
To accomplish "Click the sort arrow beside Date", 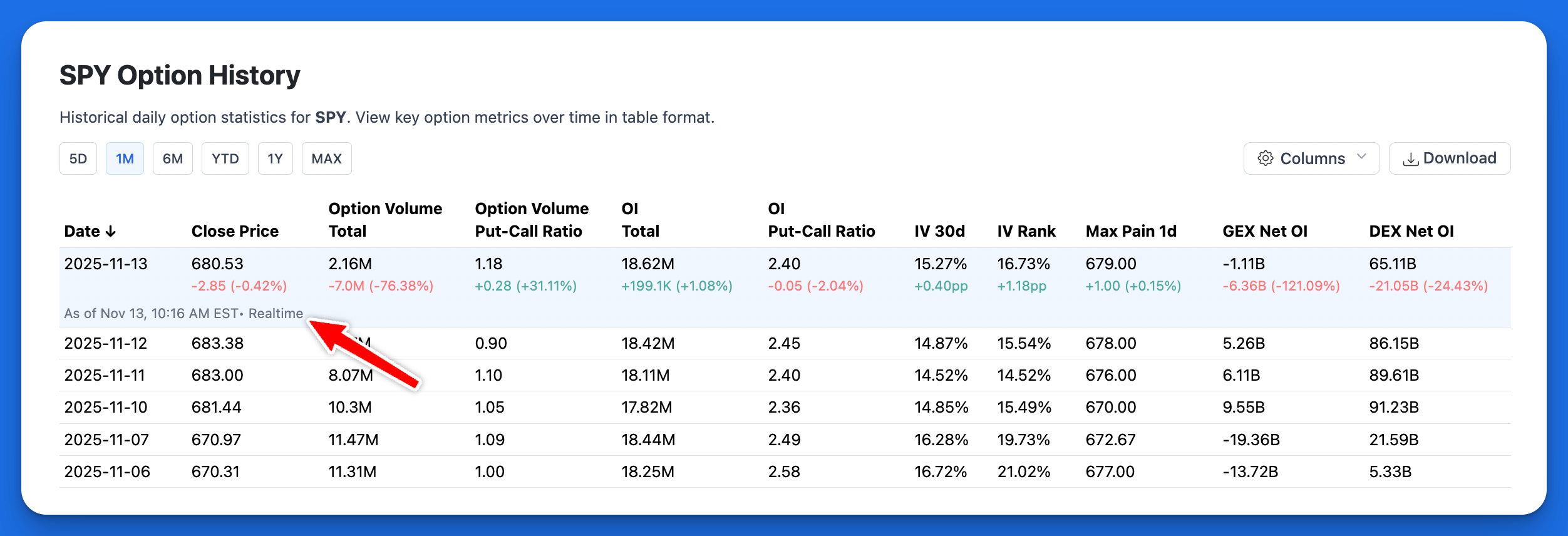I will [x=111, y=232].
